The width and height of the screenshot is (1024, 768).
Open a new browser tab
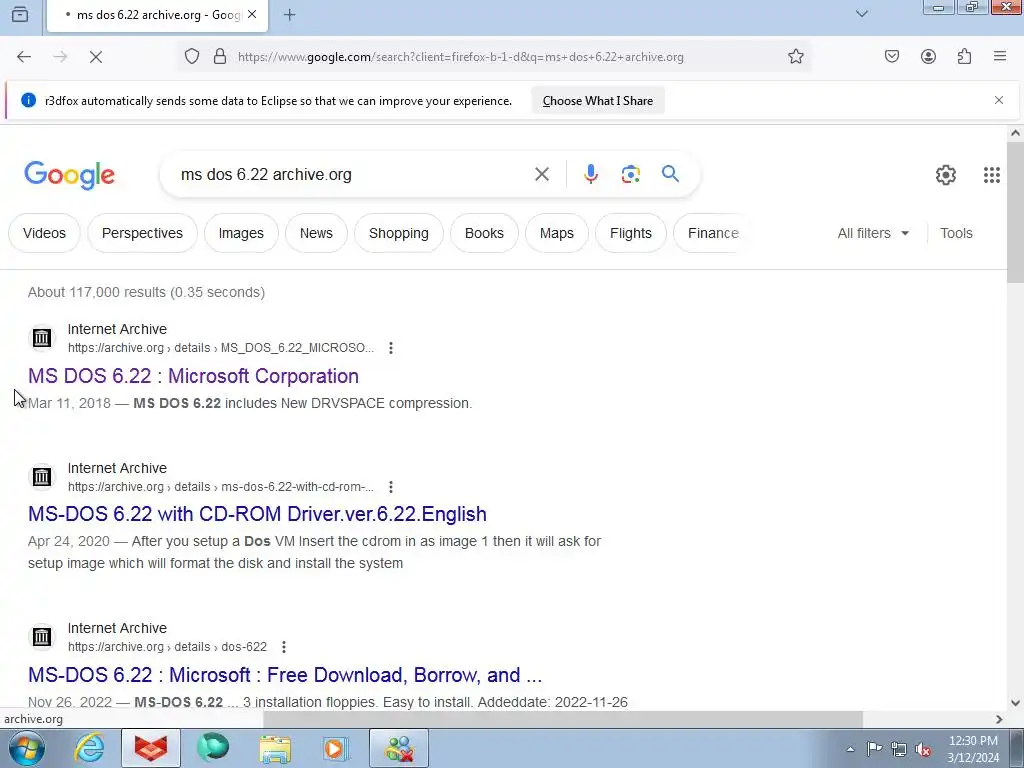289,14
